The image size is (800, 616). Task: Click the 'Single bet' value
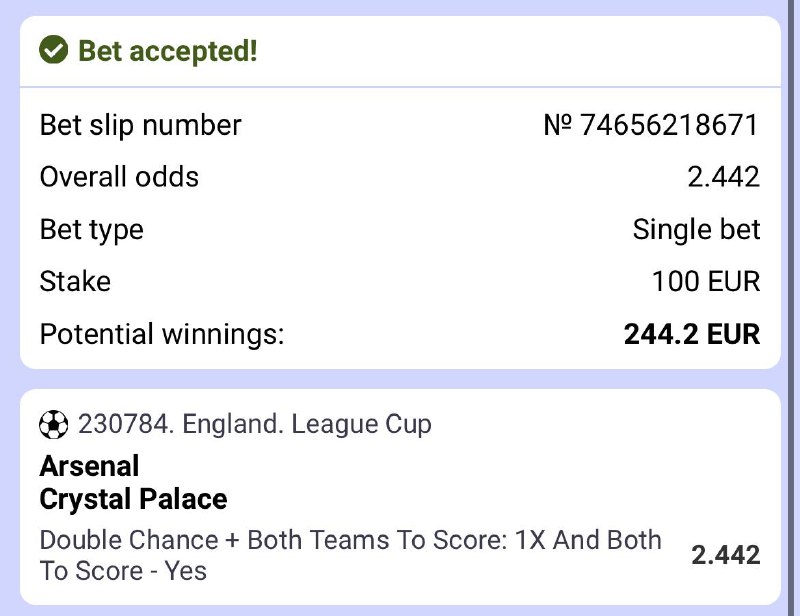click(696, 229)
